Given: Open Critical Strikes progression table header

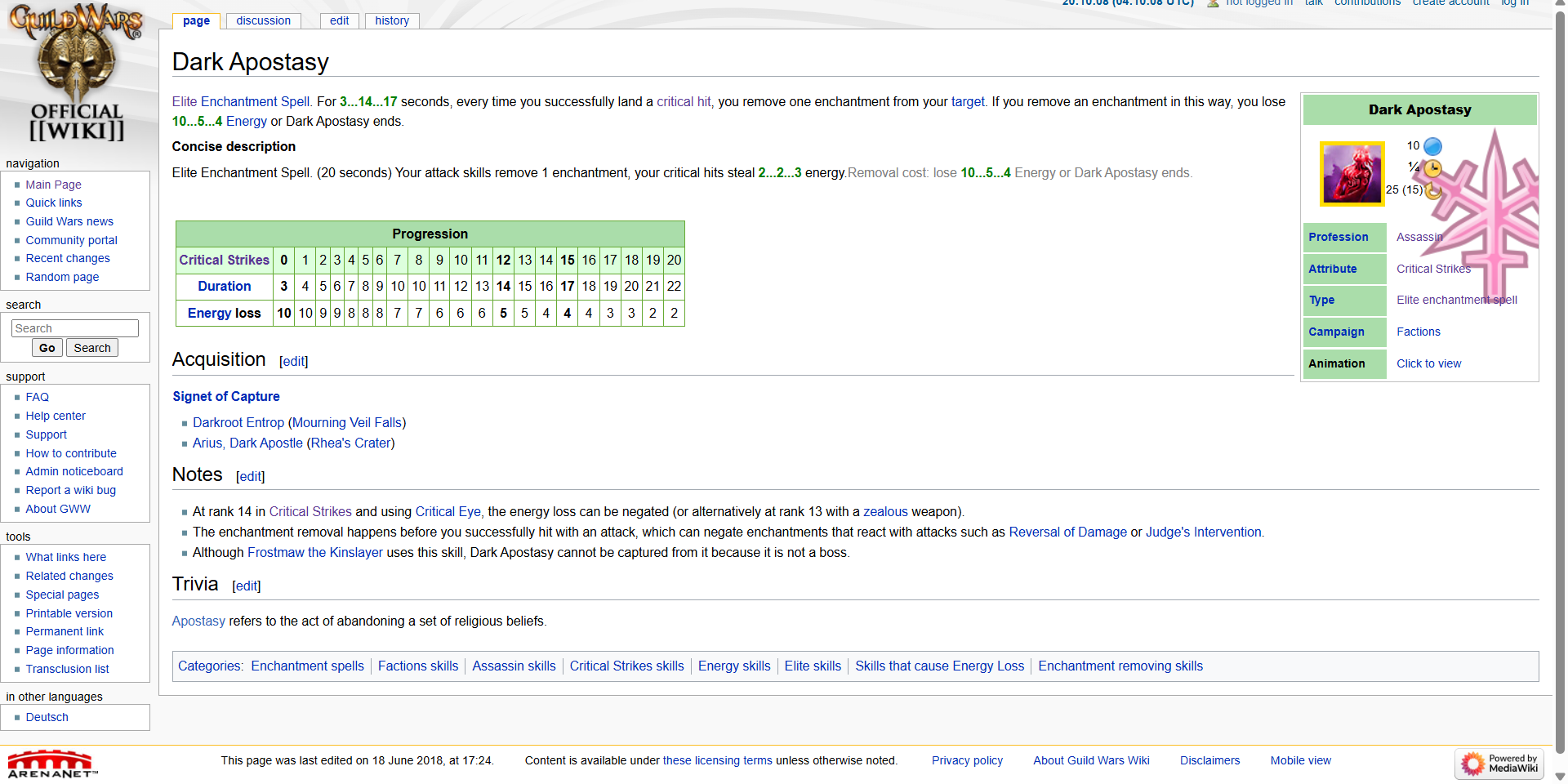Looking at the screenshot, I should click(x=224, y=260).
